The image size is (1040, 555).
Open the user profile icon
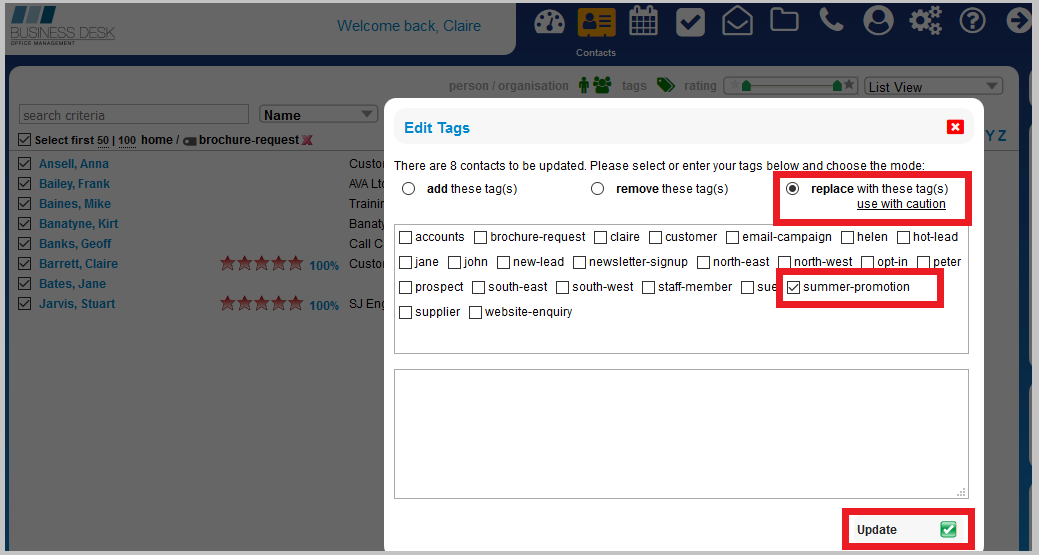coord(878,21)
